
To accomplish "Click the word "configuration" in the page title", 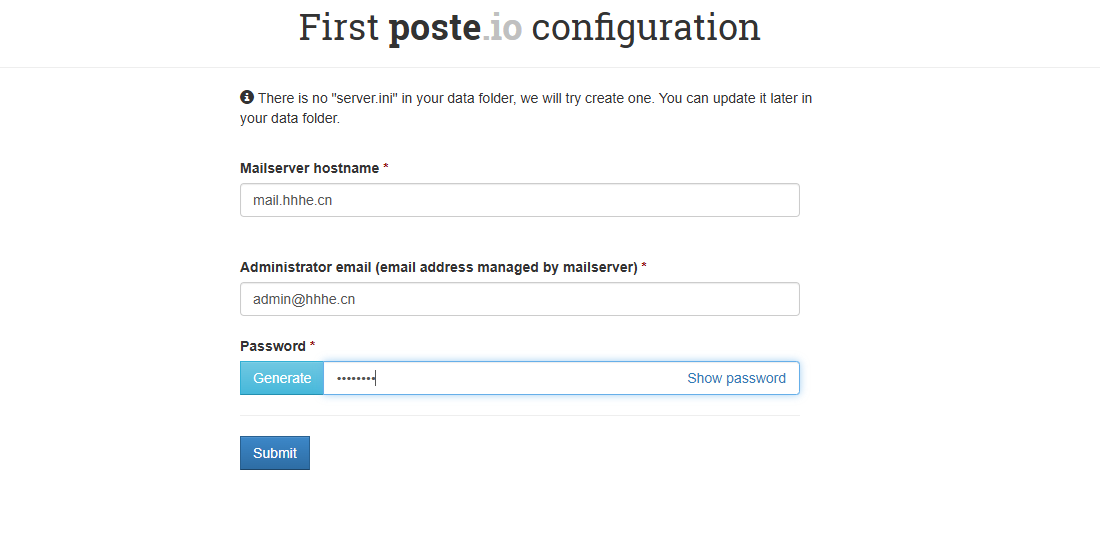I will click(x=646, y=28).
